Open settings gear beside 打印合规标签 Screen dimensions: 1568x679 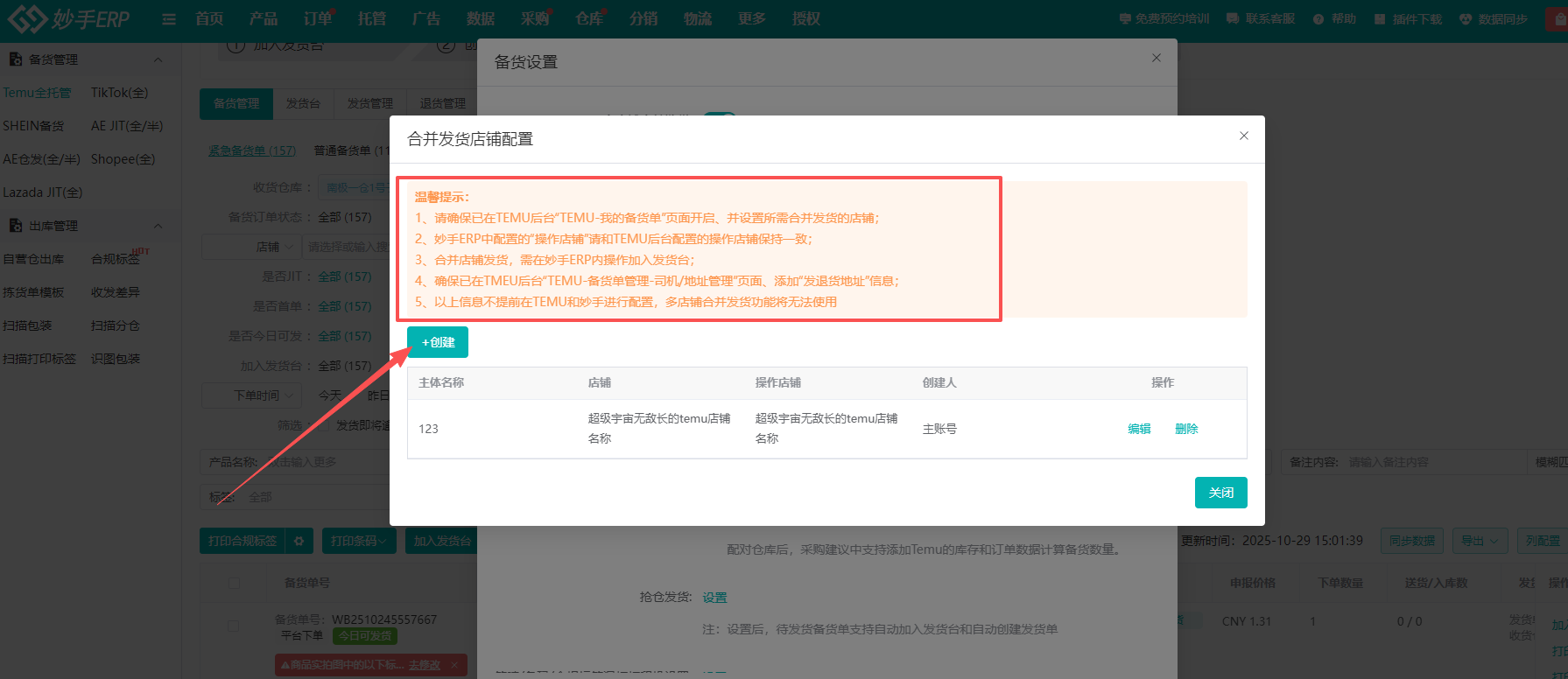pyautogui.click(x=299, y=541)
